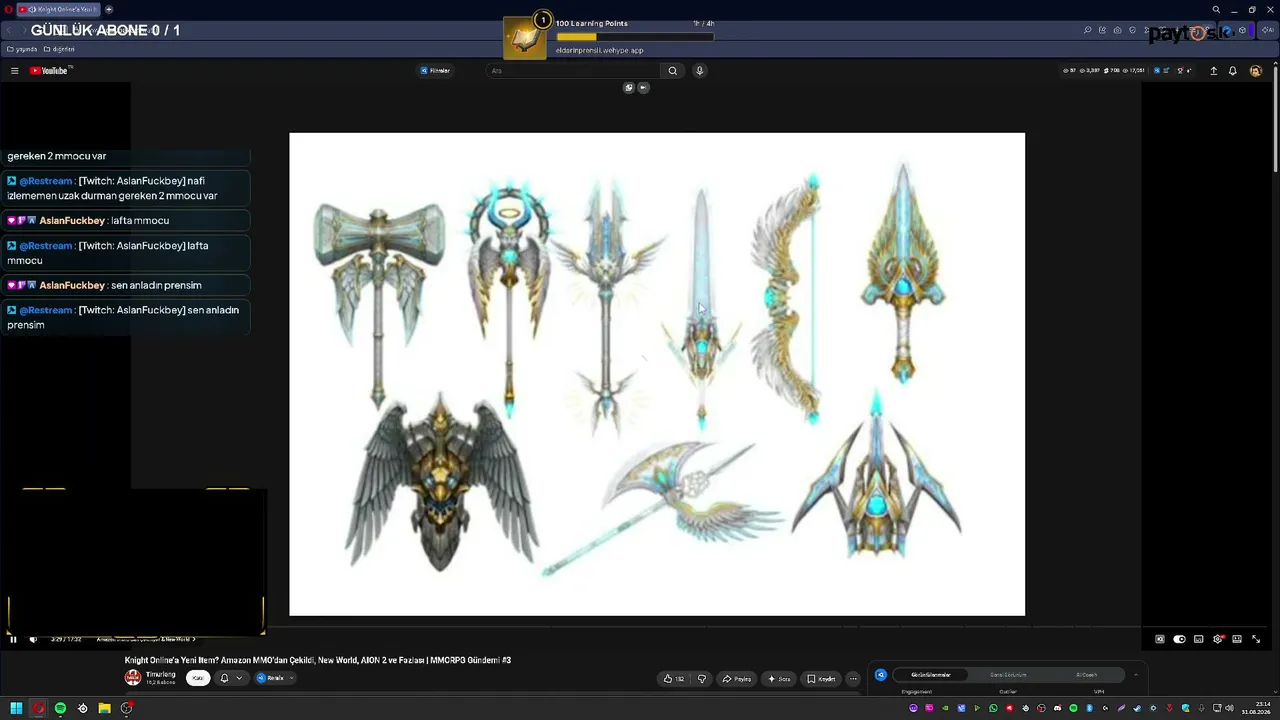Save the video with Kaydet
Screen dimensions: 1280x720
click(x=821, y=679)
